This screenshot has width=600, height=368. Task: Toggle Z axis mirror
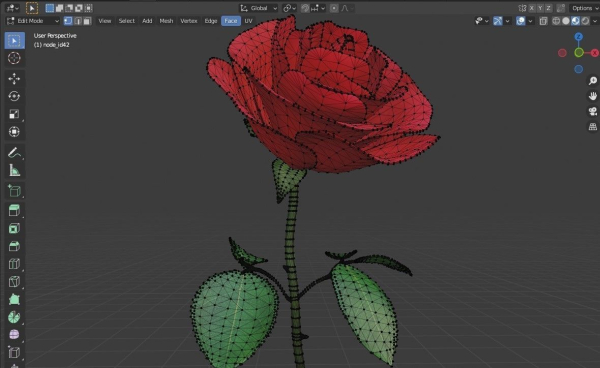click(x=549, y=8)
